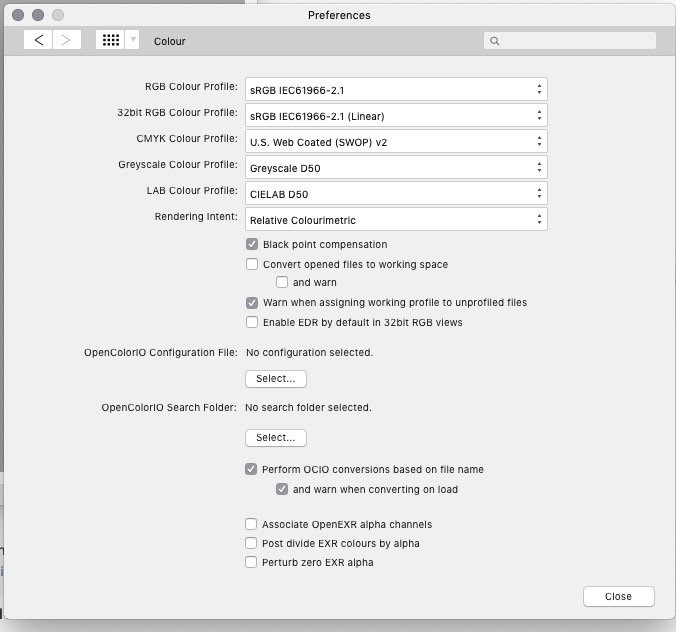This screenshot has height=632, width=676.
Task: Select an OpenColorIO configuration file
Action: tap(276, 379)
